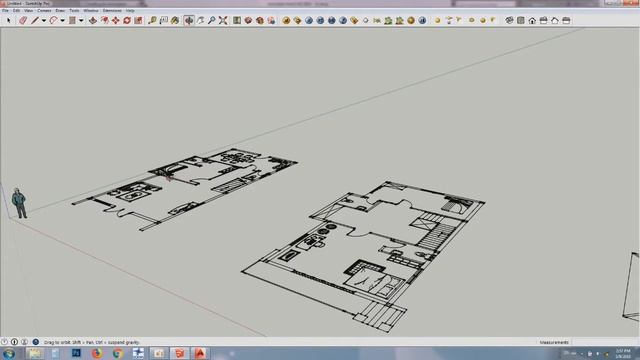Select the Rectangle shape tool
Screen dimensions: 640x360
[x=72, y=20]
